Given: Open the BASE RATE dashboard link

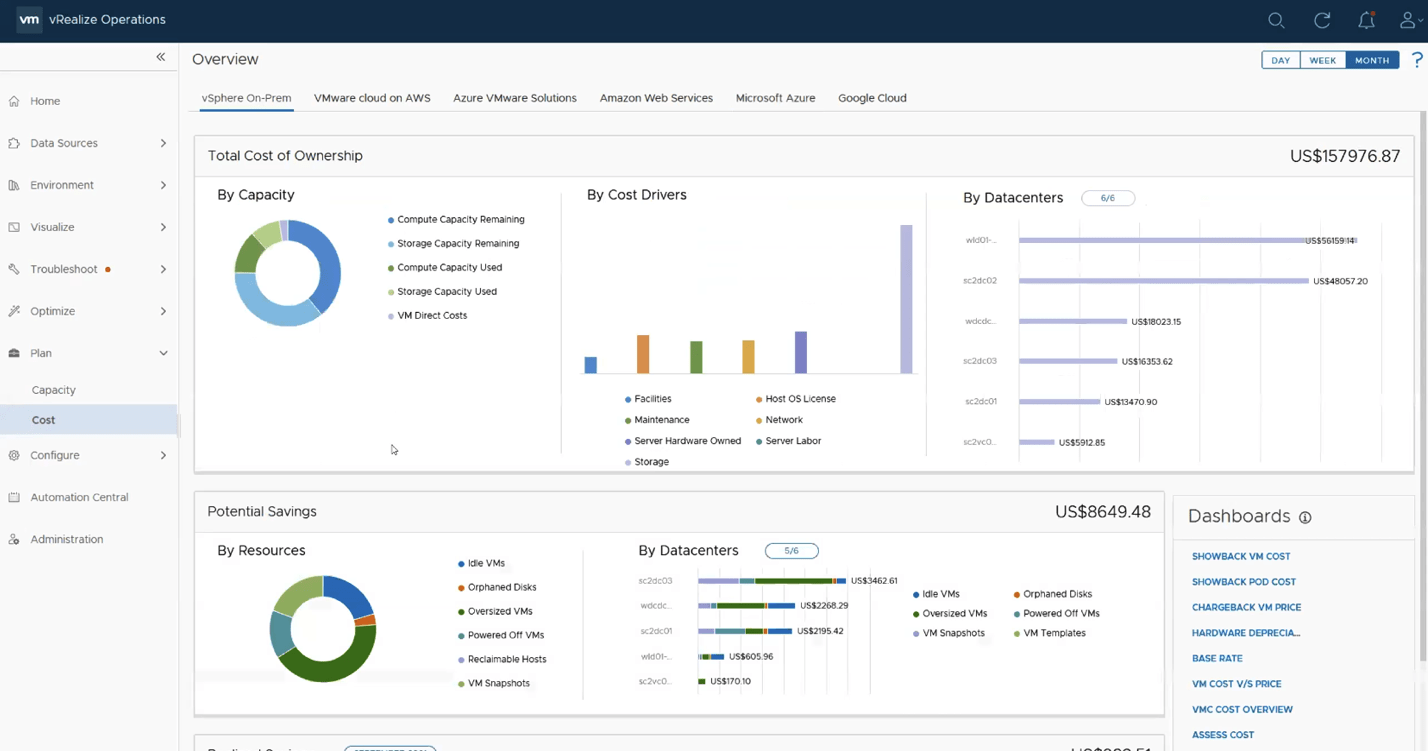Looking at the screenshot, I should (1217, 658).
